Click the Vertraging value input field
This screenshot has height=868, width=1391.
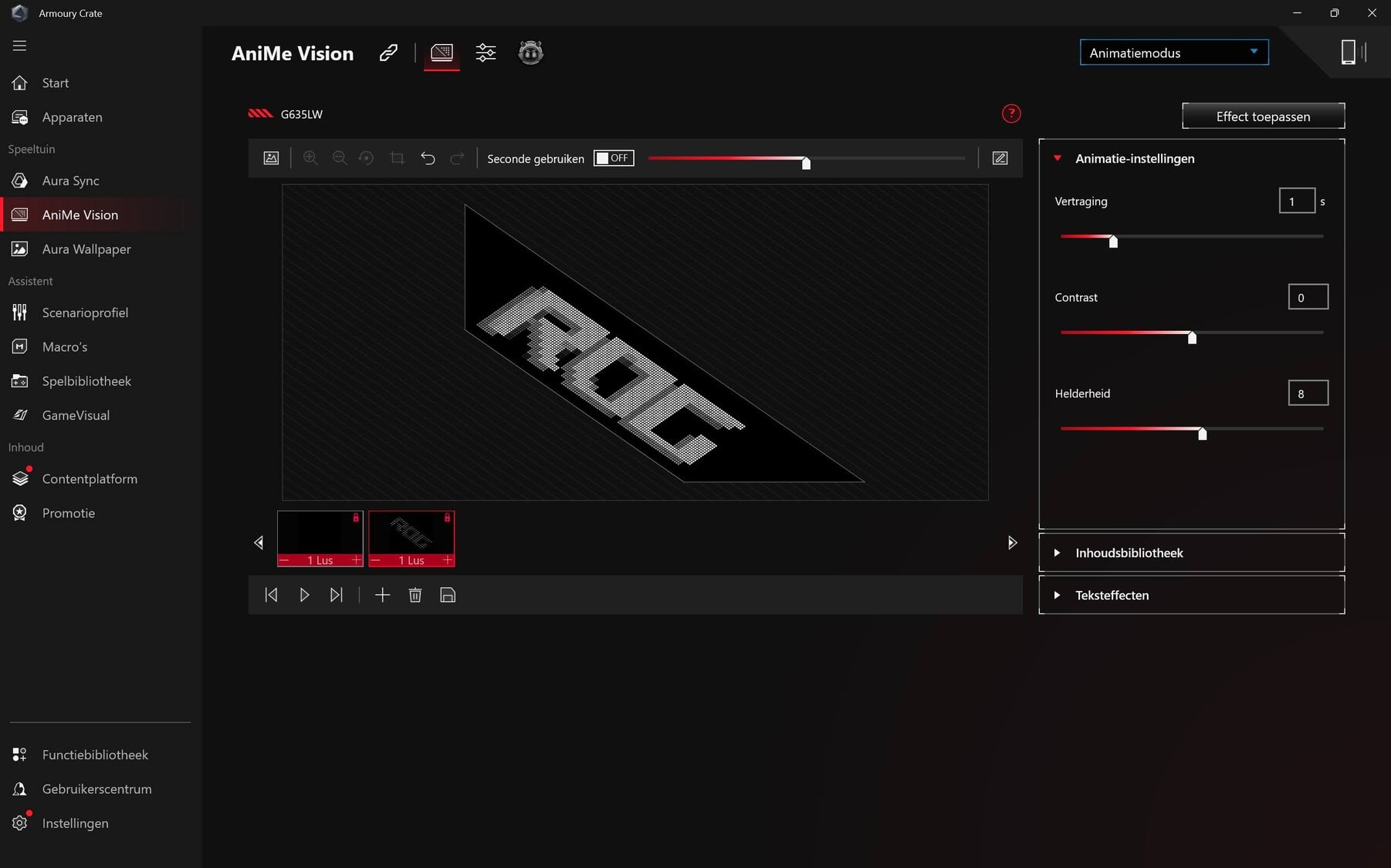pyautogui.click(x=1297, y=201)
